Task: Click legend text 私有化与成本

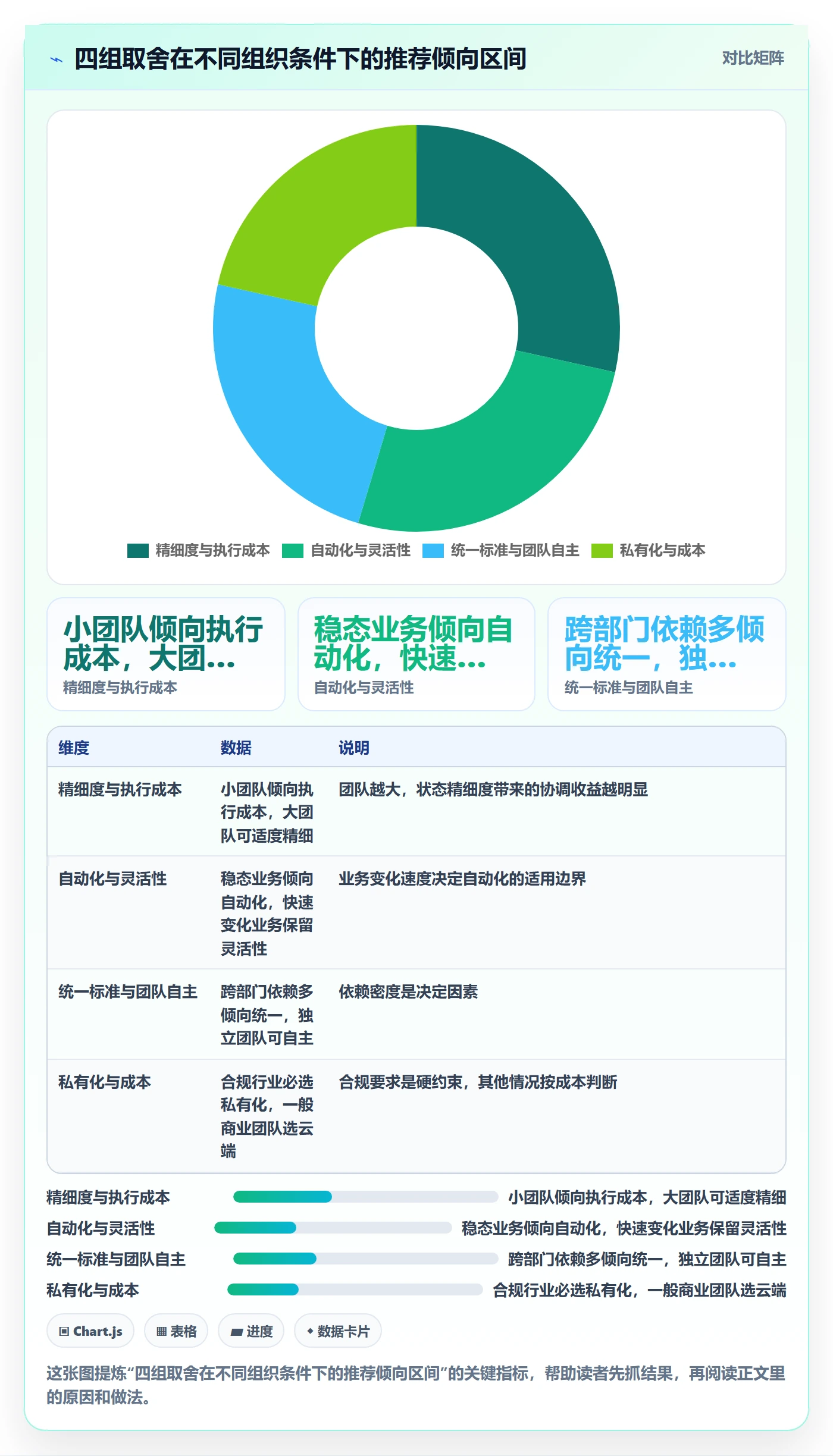Action: [x=662, y=551]
